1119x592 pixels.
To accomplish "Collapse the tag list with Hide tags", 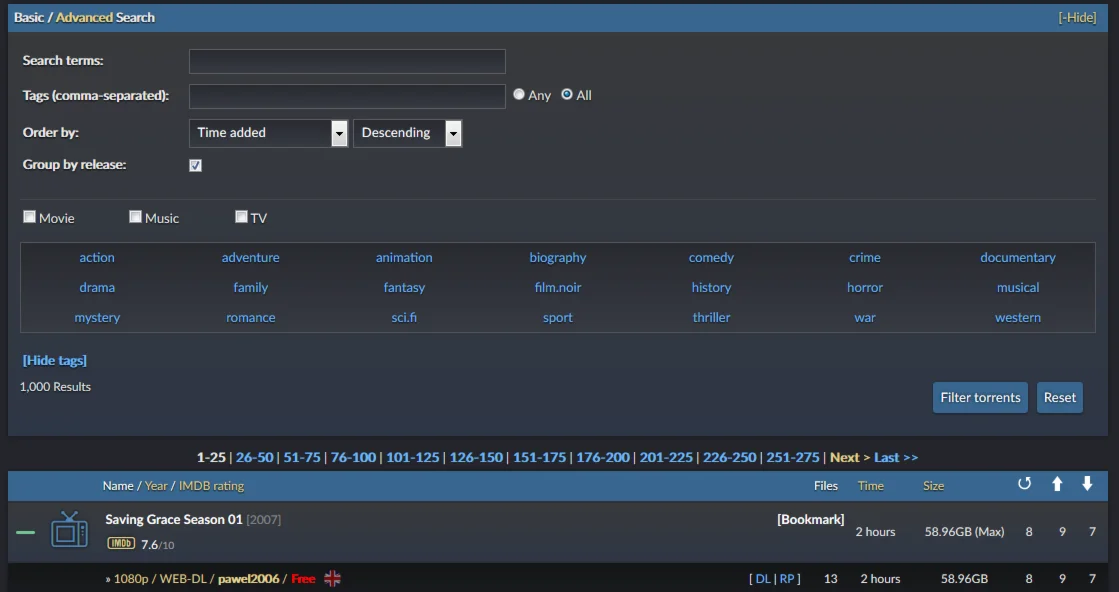I will pos(55,360).
